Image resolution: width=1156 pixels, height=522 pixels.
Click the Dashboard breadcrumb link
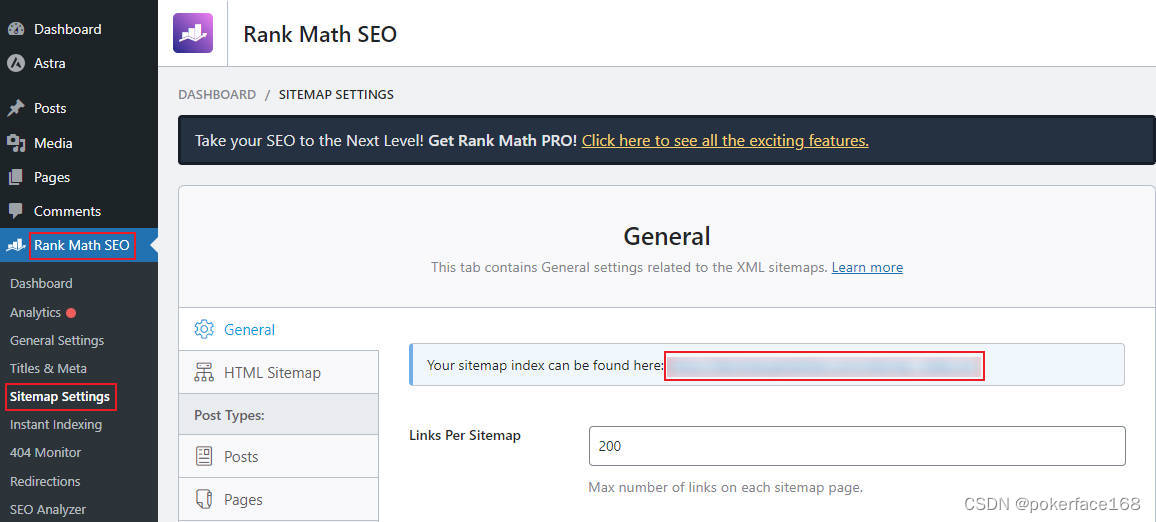217,94
